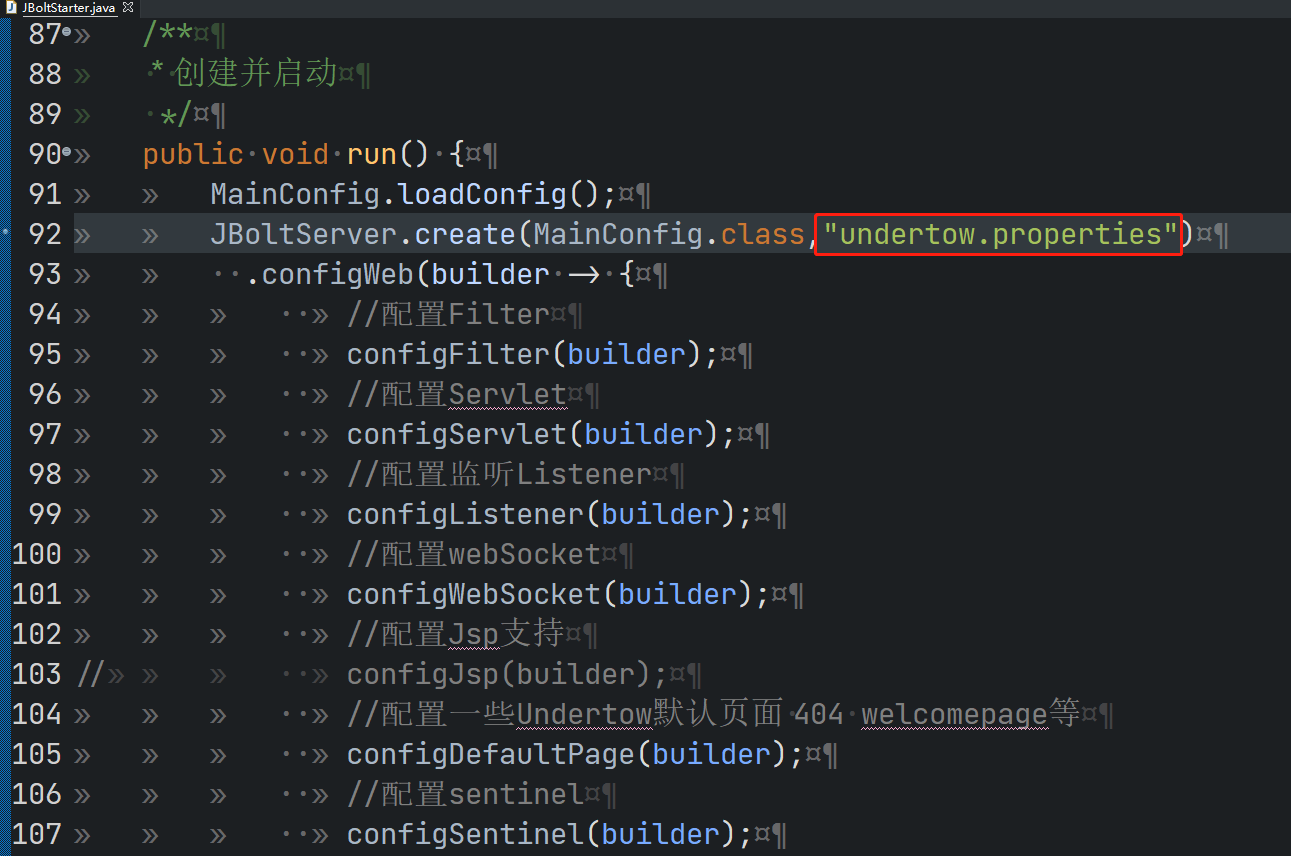Place cursor on configListener call
Screen dimensions: 1291x856
click(465, 514)
